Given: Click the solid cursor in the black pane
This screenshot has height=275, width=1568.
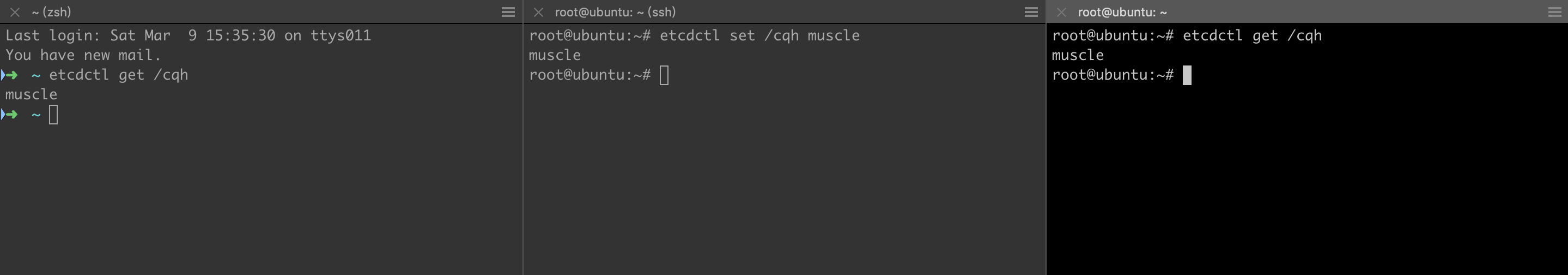Looking at the screenshot, I should pos(1187,75).
